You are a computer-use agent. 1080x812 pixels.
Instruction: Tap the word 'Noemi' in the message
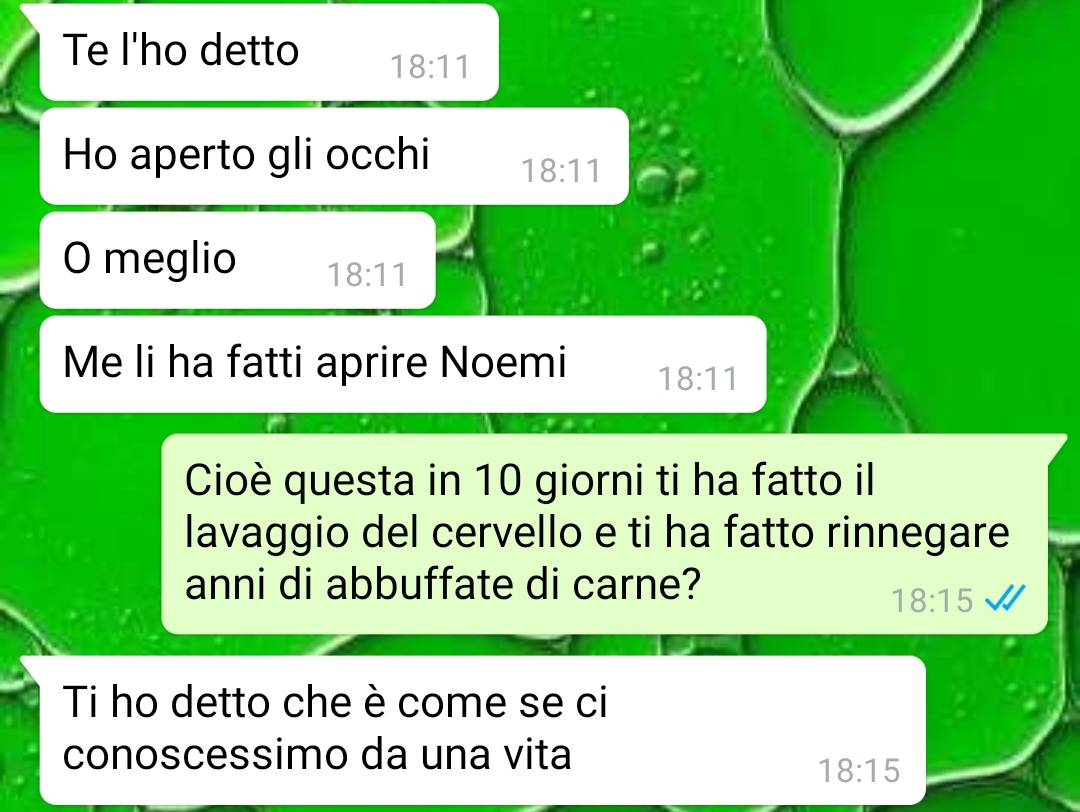(503, 362)
